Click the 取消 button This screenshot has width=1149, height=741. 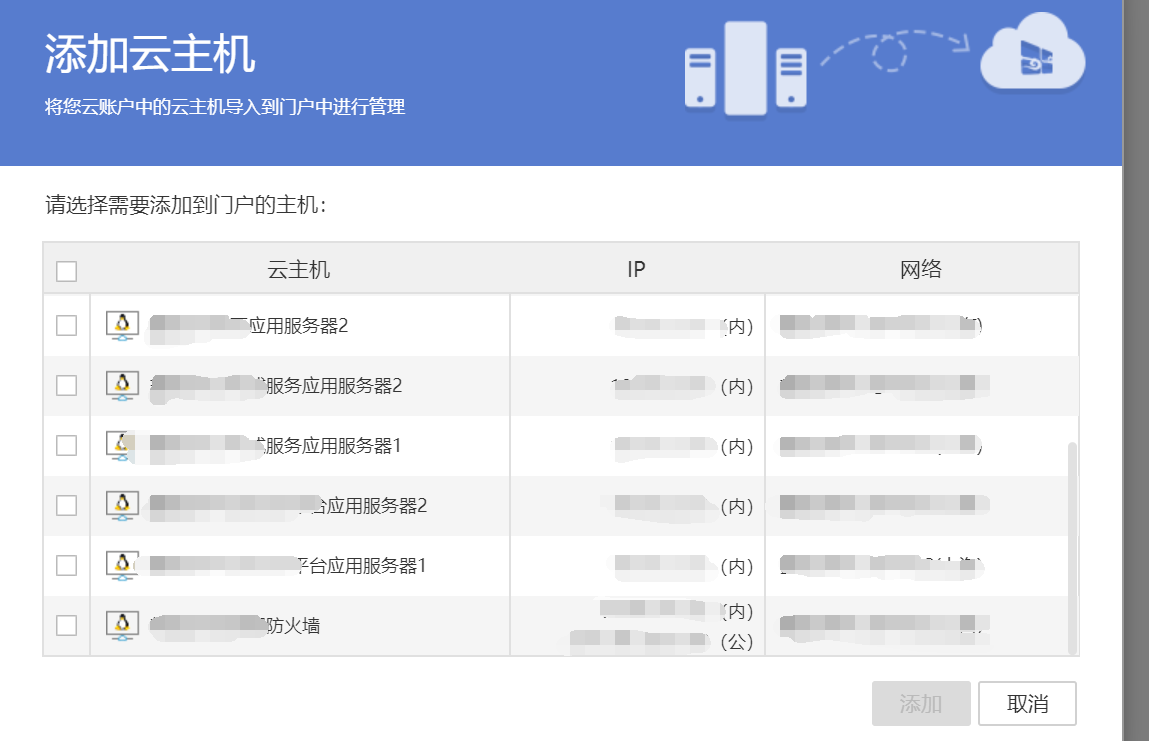pos(1027,704)
